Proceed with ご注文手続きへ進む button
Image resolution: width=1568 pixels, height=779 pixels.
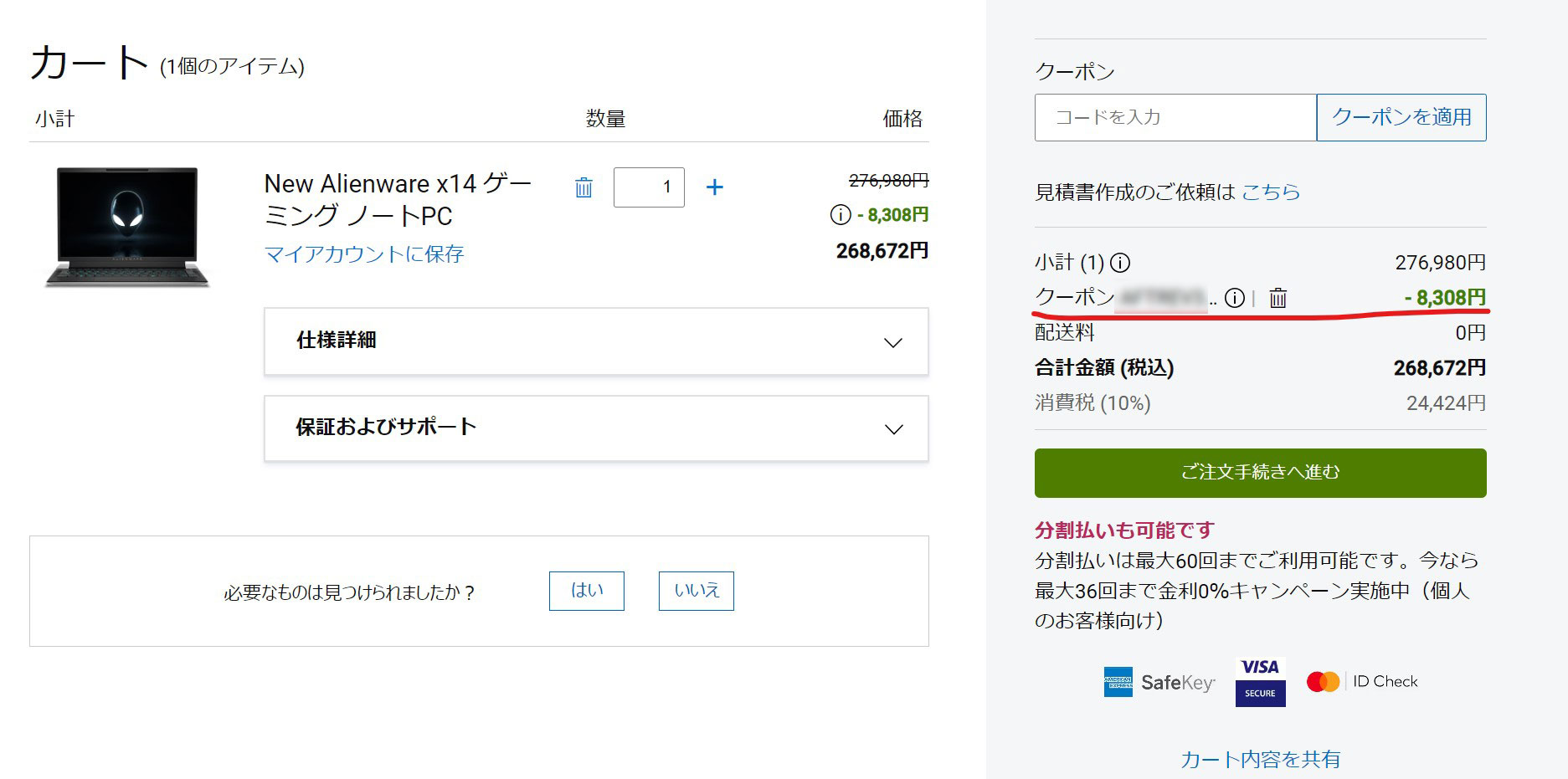pyautogui.click(x=1260, y=473)
